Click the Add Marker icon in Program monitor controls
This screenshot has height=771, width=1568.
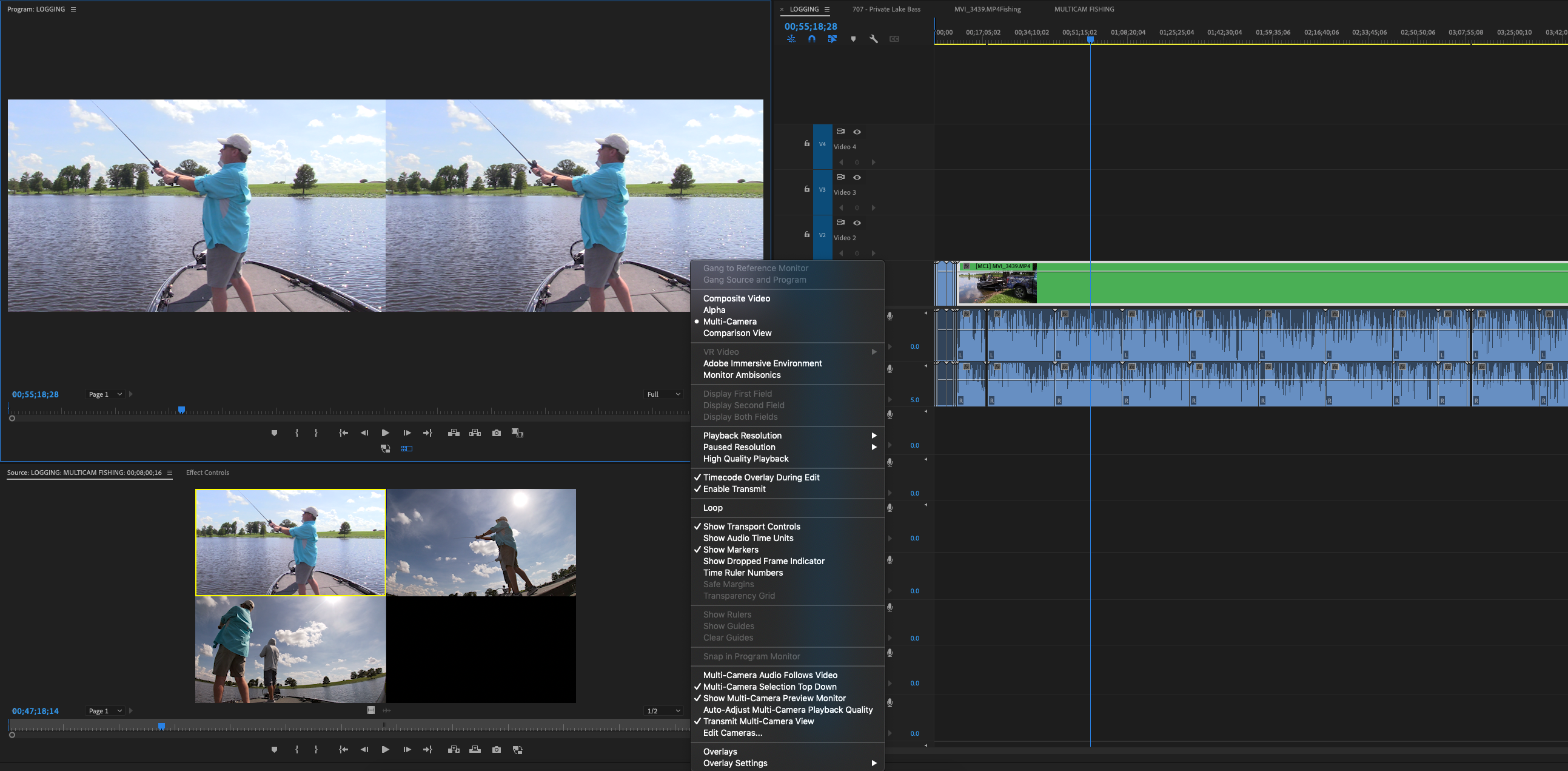pyautogui.click(x=274, y=433)
